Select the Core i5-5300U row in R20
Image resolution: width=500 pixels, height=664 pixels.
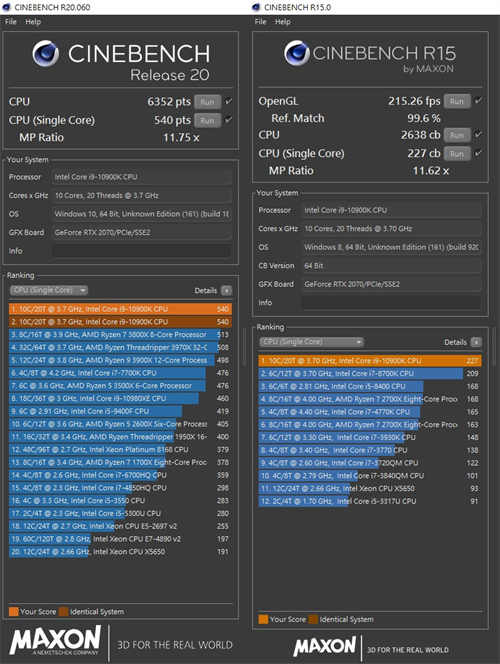[120, 514]
